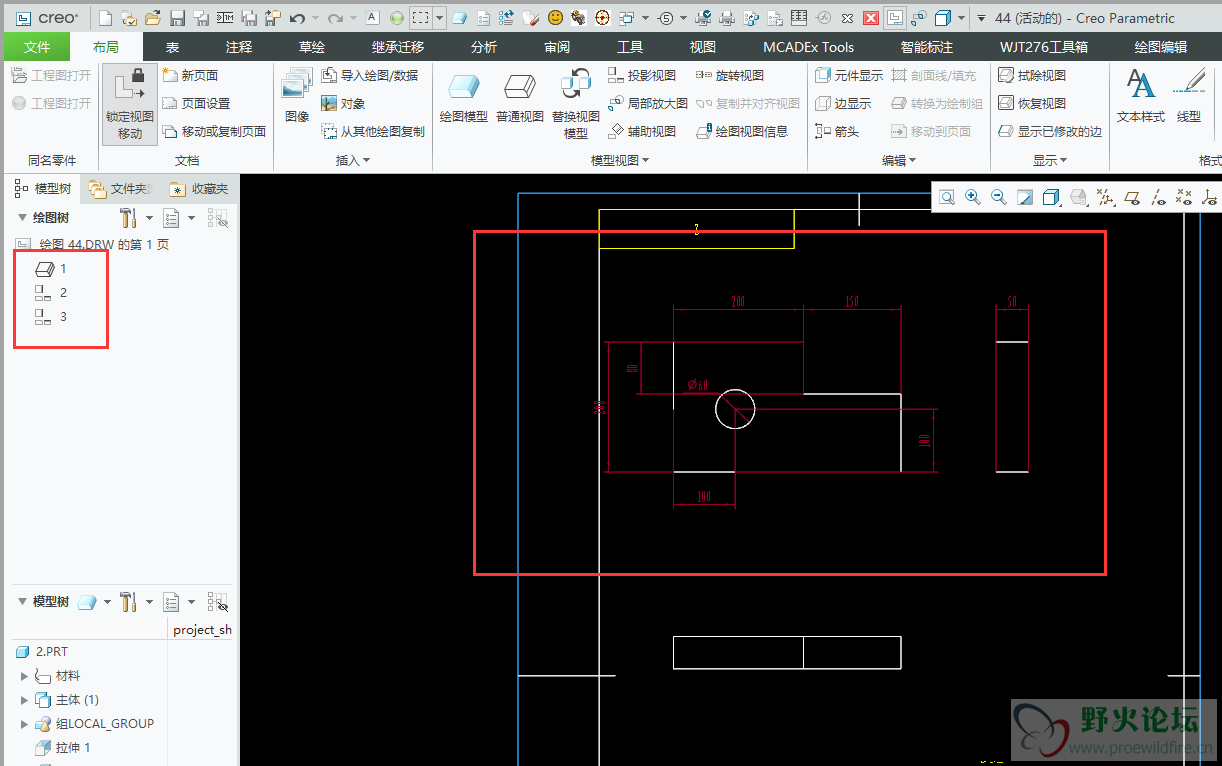
Task: Open Text Style (文本样式) tool
Action: (x=1140, y=97)
